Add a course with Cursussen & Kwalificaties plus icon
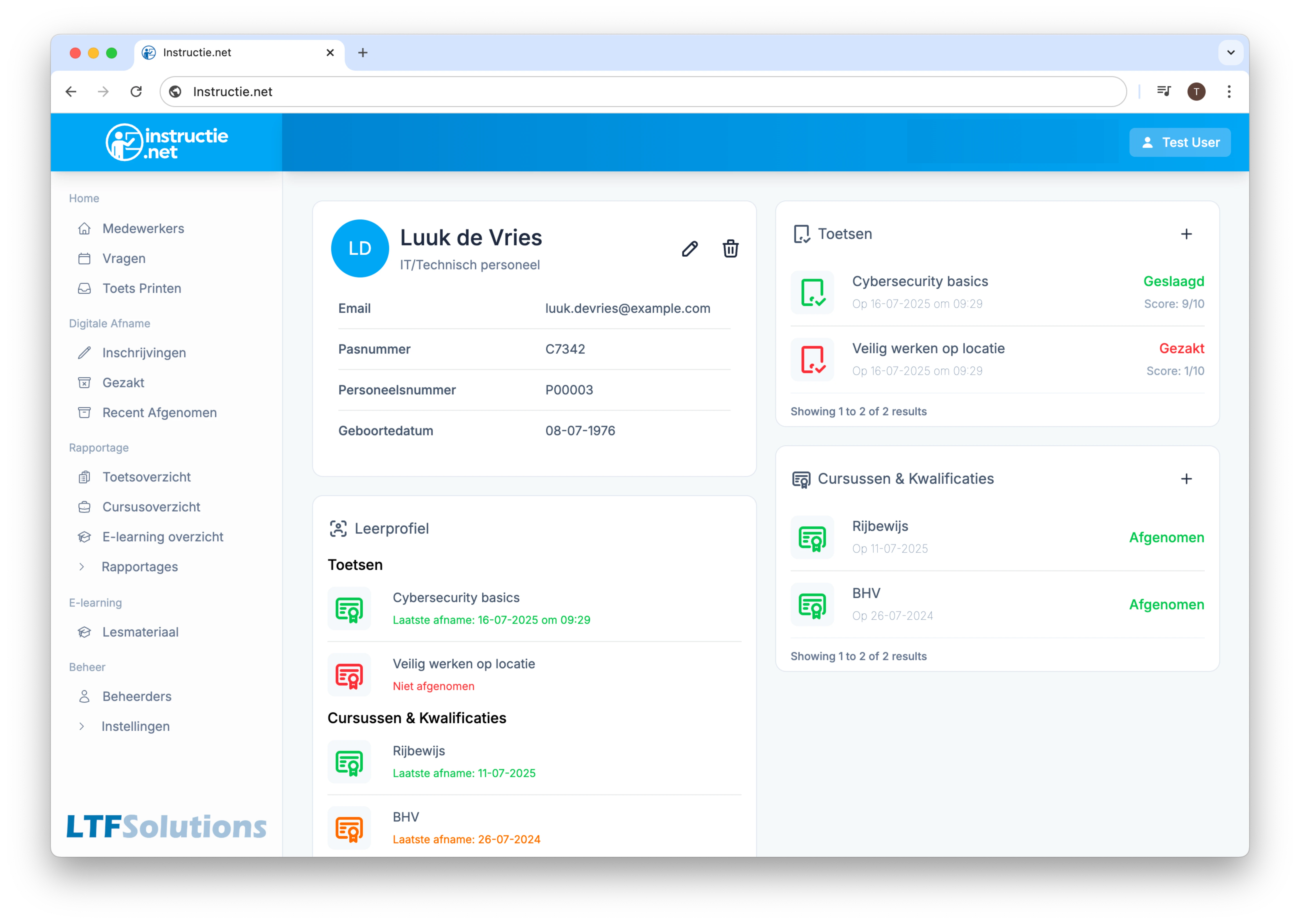Screen dimensions: 1300x924 1186,479
